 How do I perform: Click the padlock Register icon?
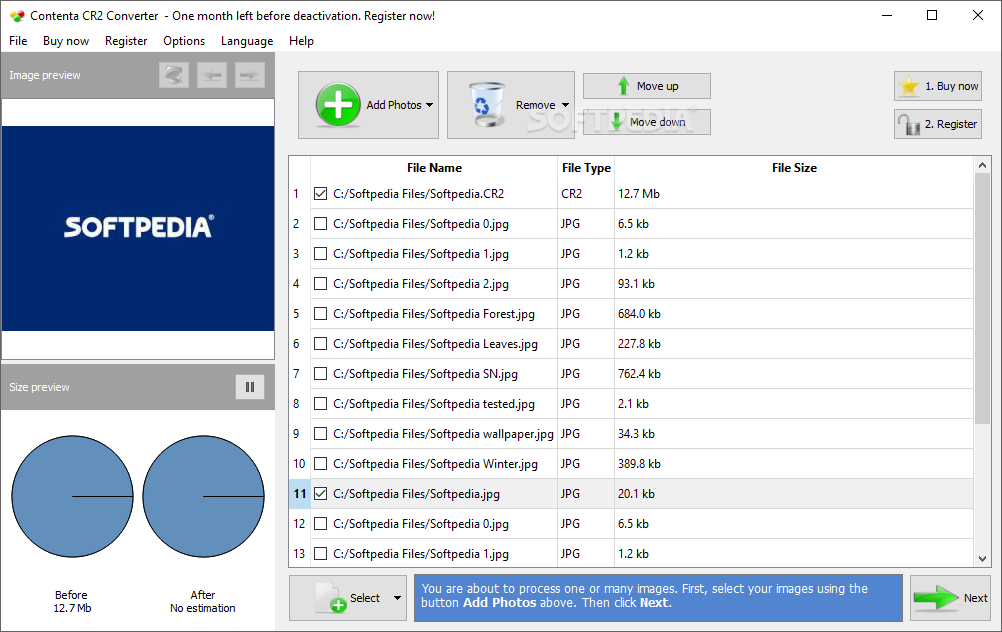click(x=908, y=124)
